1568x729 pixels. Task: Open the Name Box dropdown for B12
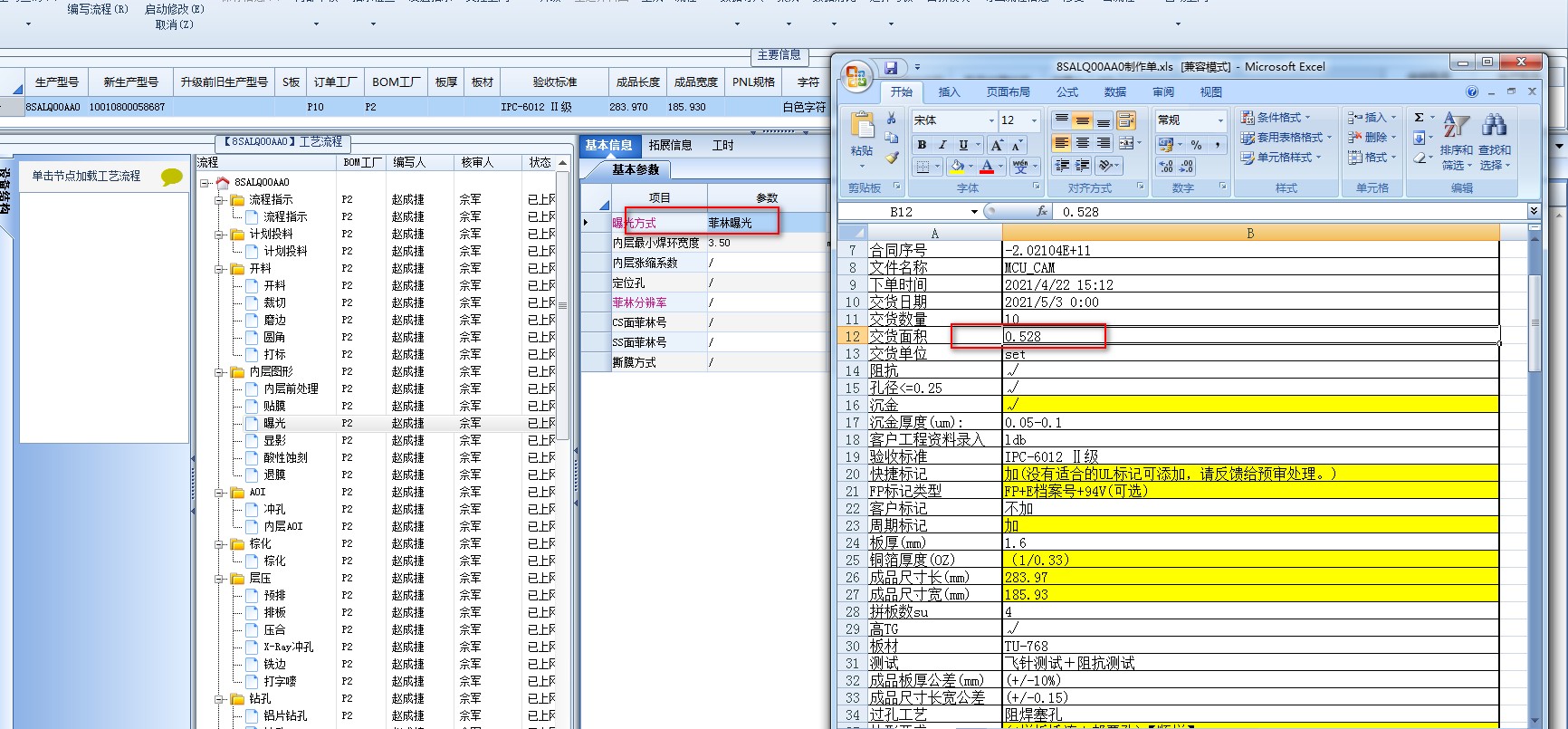[x=974, y=212]
